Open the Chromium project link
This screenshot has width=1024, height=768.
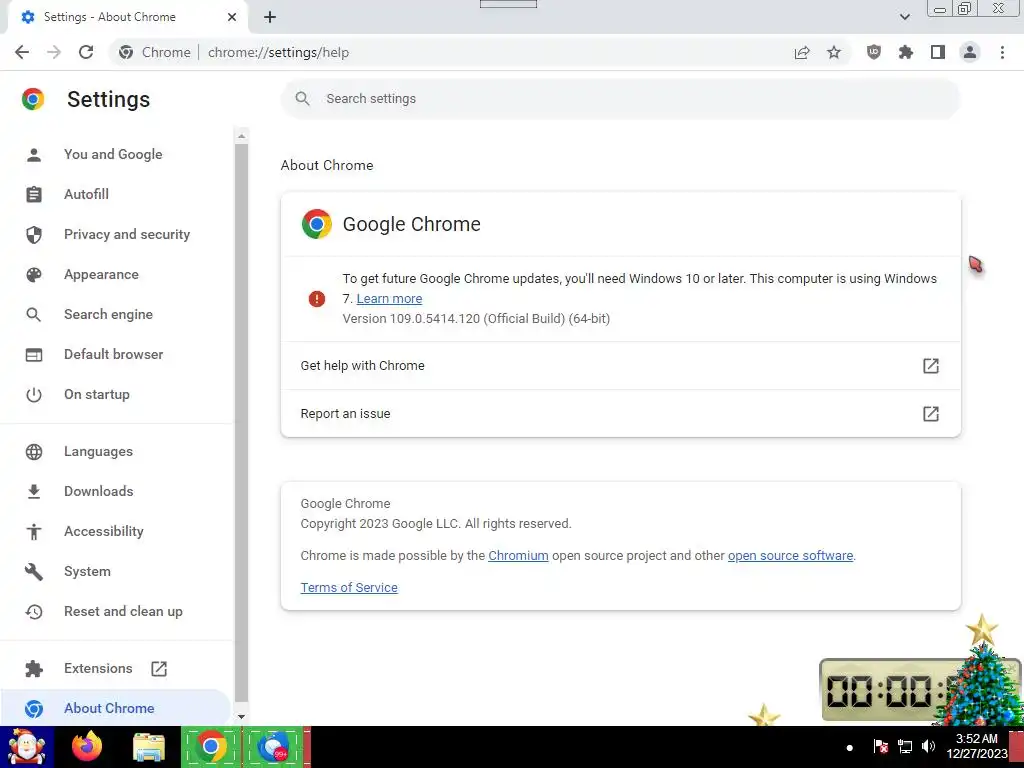pos(518,555)
